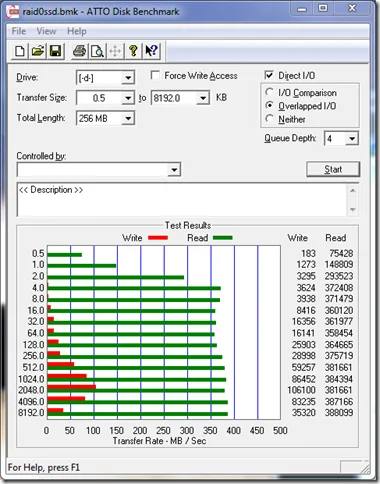Click the Save floppy disk icon
The width and height of the screenshot is (380, 484).
click(55, 51)
